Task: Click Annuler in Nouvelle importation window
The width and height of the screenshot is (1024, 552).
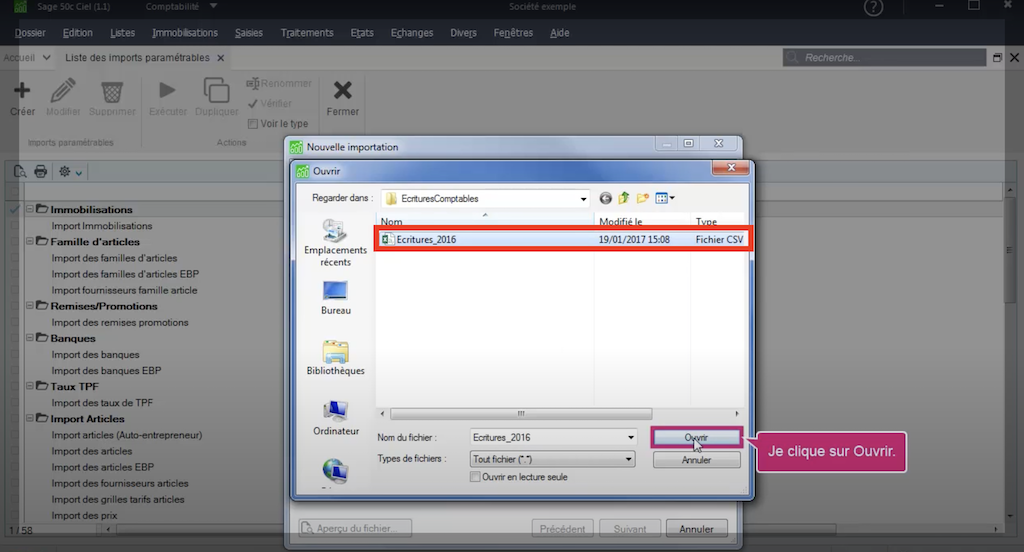Action: (x=696, y=528)
